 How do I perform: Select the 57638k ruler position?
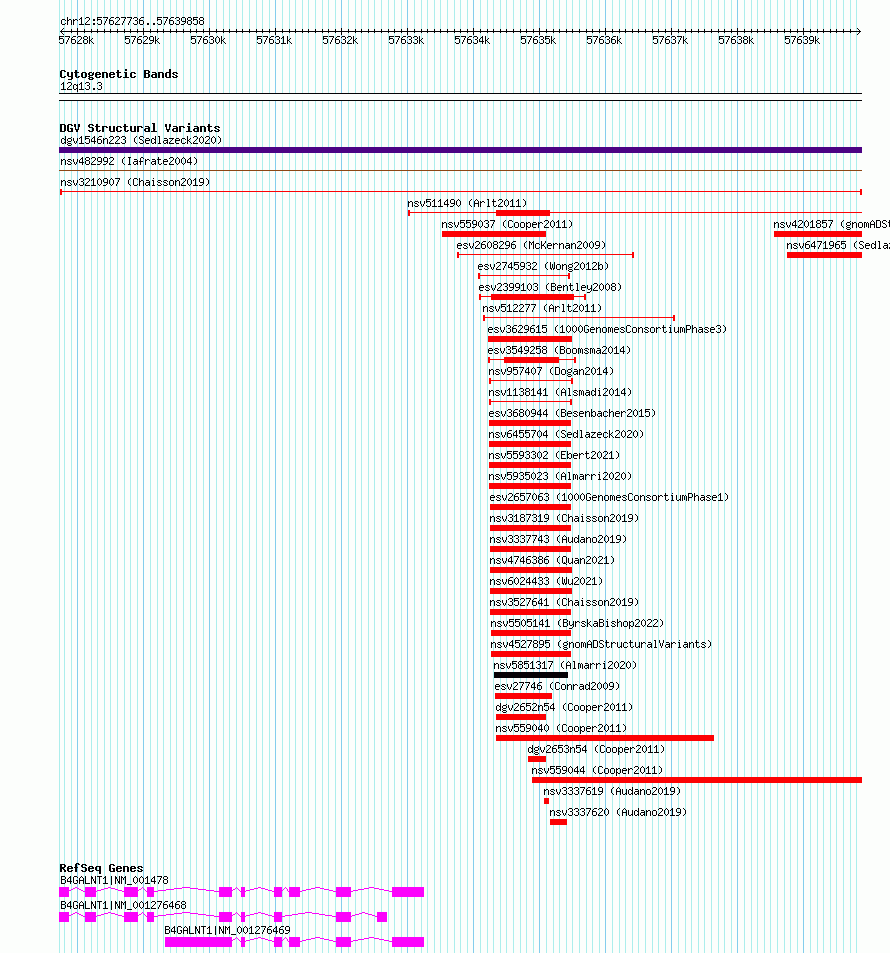coord(736,41)
